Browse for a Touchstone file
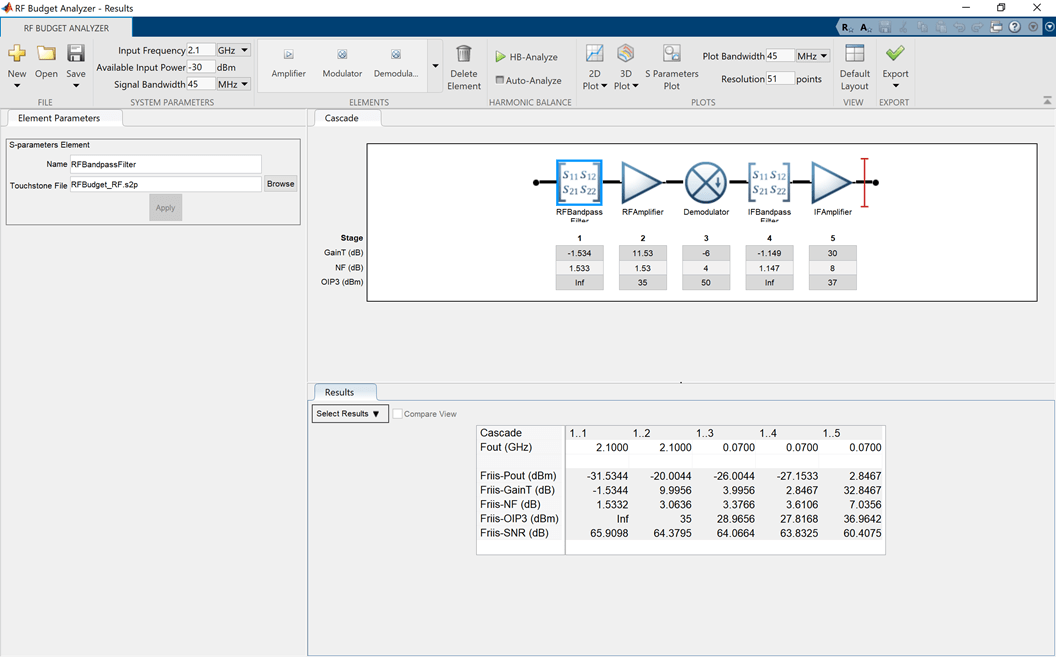 pos(280,184)
